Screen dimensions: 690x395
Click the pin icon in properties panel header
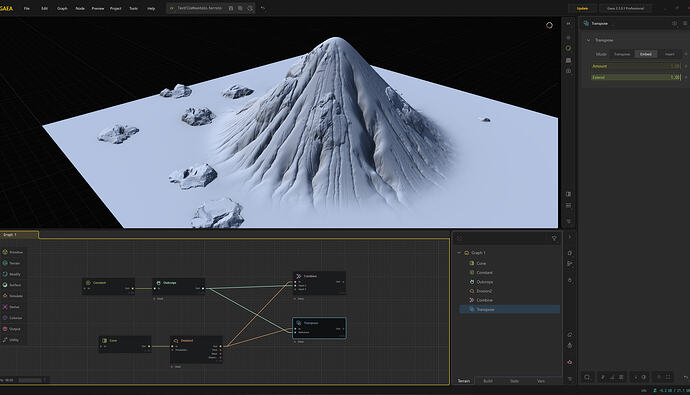coord(675,23)
